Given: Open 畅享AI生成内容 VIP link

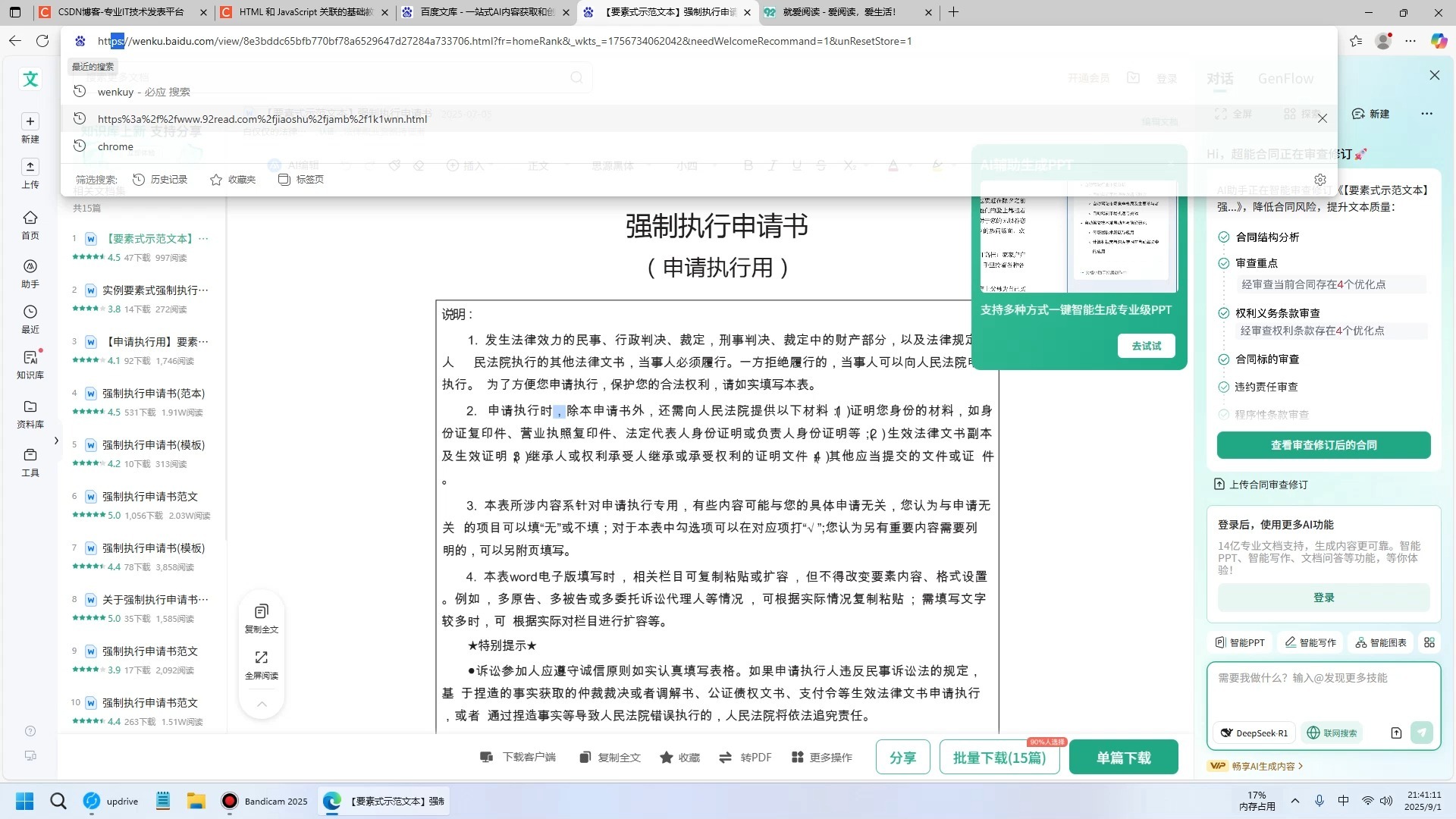Looking at the screenshot, I should click(1256, 766).
